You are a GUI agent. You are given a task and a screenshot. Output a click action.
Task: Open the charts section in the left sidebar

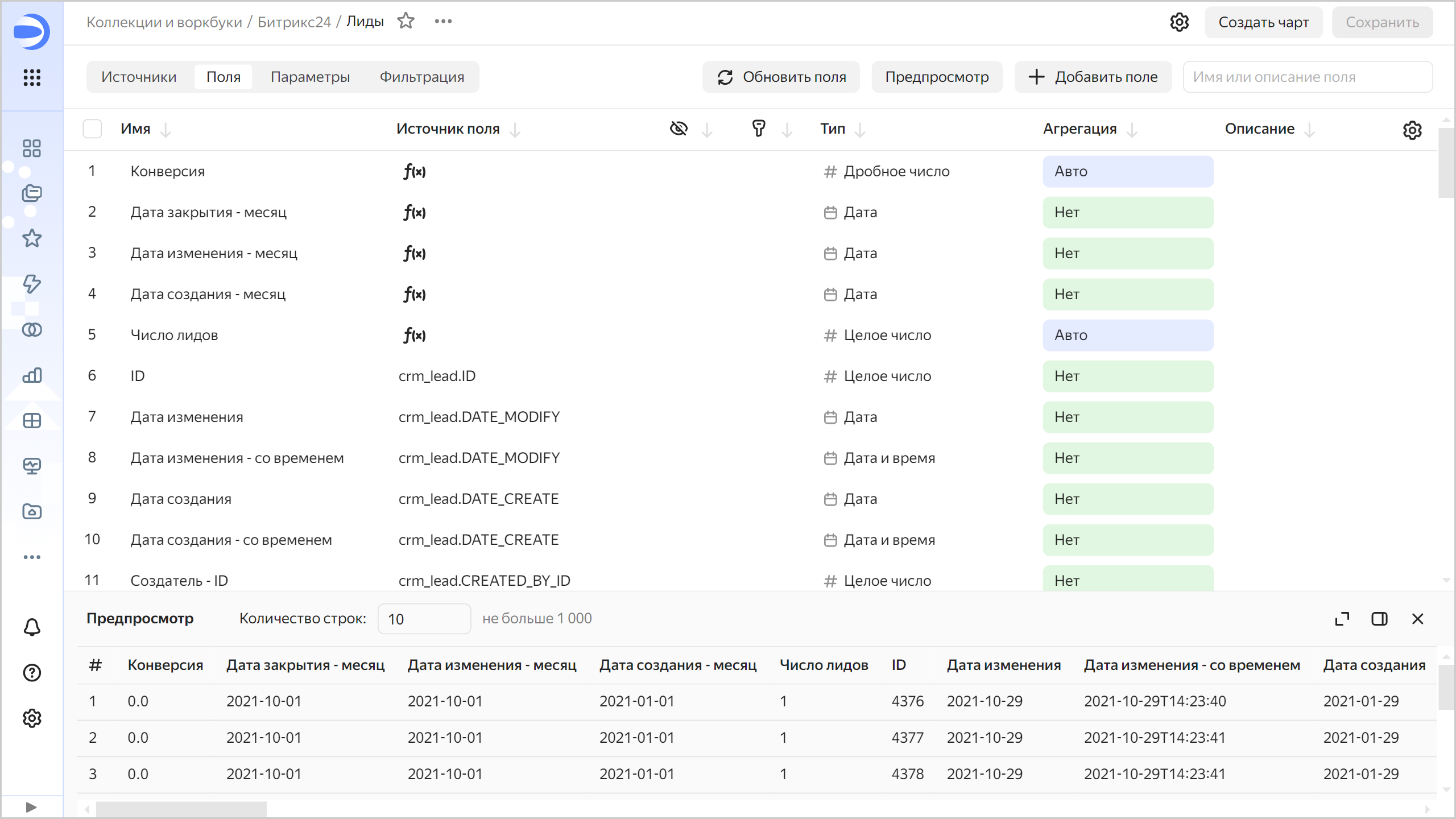click(32, 375)
